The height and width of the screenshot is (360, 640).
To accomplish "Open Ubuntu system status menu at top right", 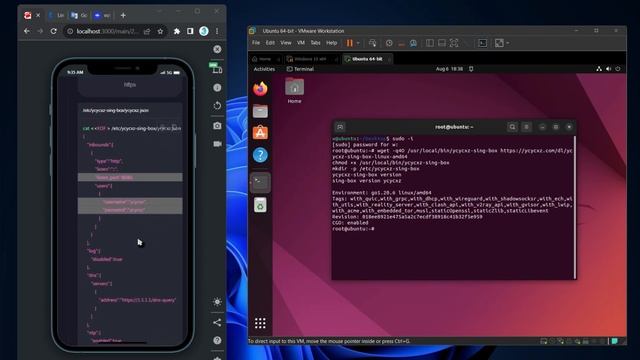I will point(608,69).
